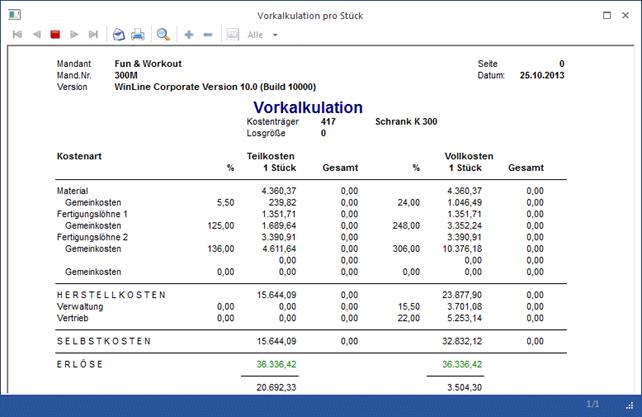Click the next page arrow

click(74, 35)
